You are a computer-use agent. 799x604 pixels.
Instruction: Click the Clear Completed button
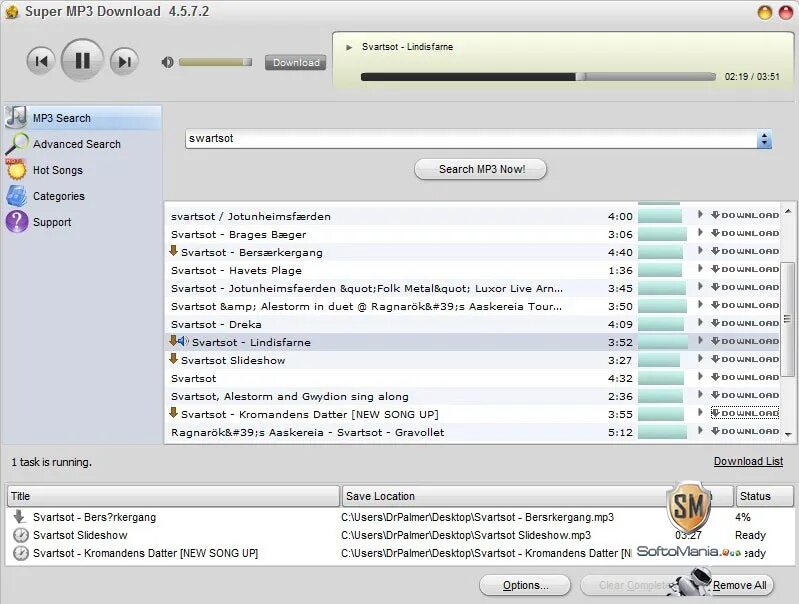point(633,585)
